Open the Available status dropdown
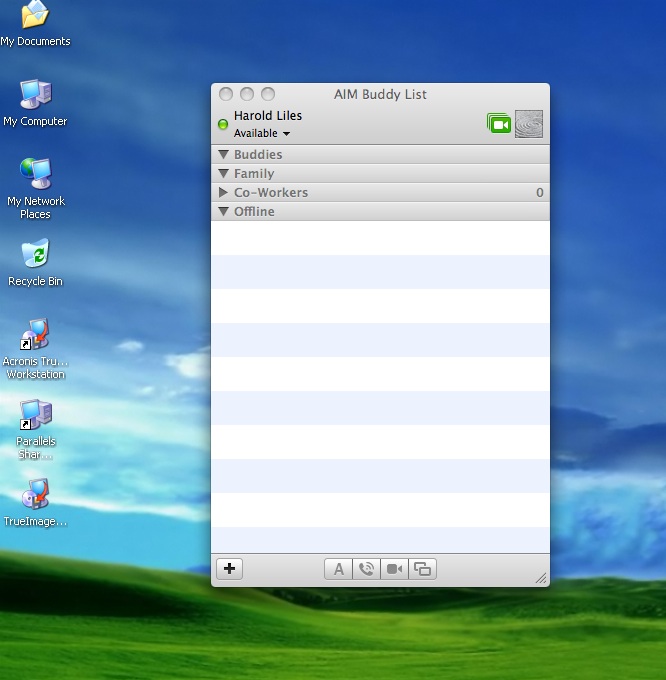The width and height of the screenshot is (666, 680). click(262, 133)
